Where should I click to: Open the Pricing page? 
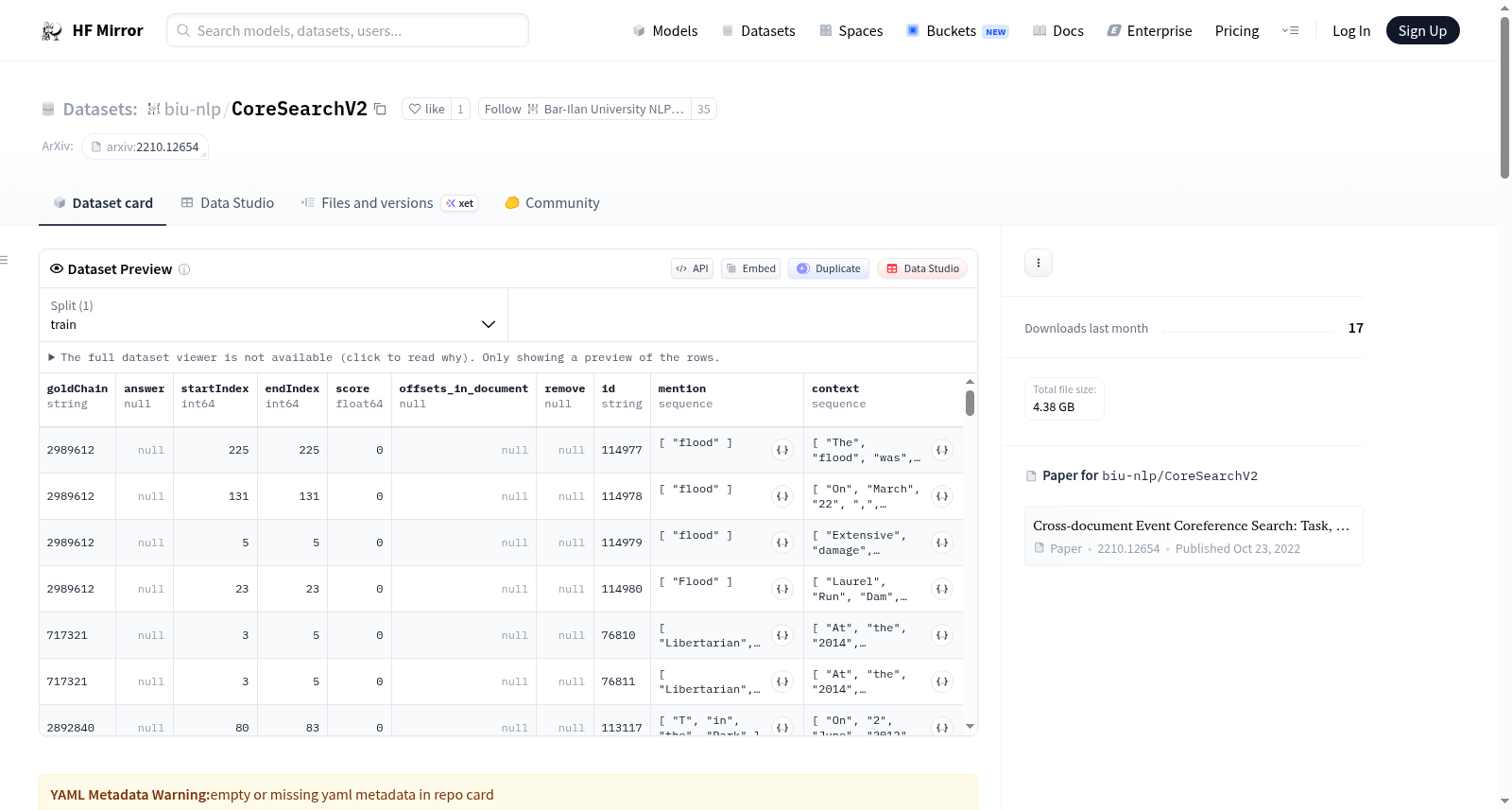[x=1237, y=31]
